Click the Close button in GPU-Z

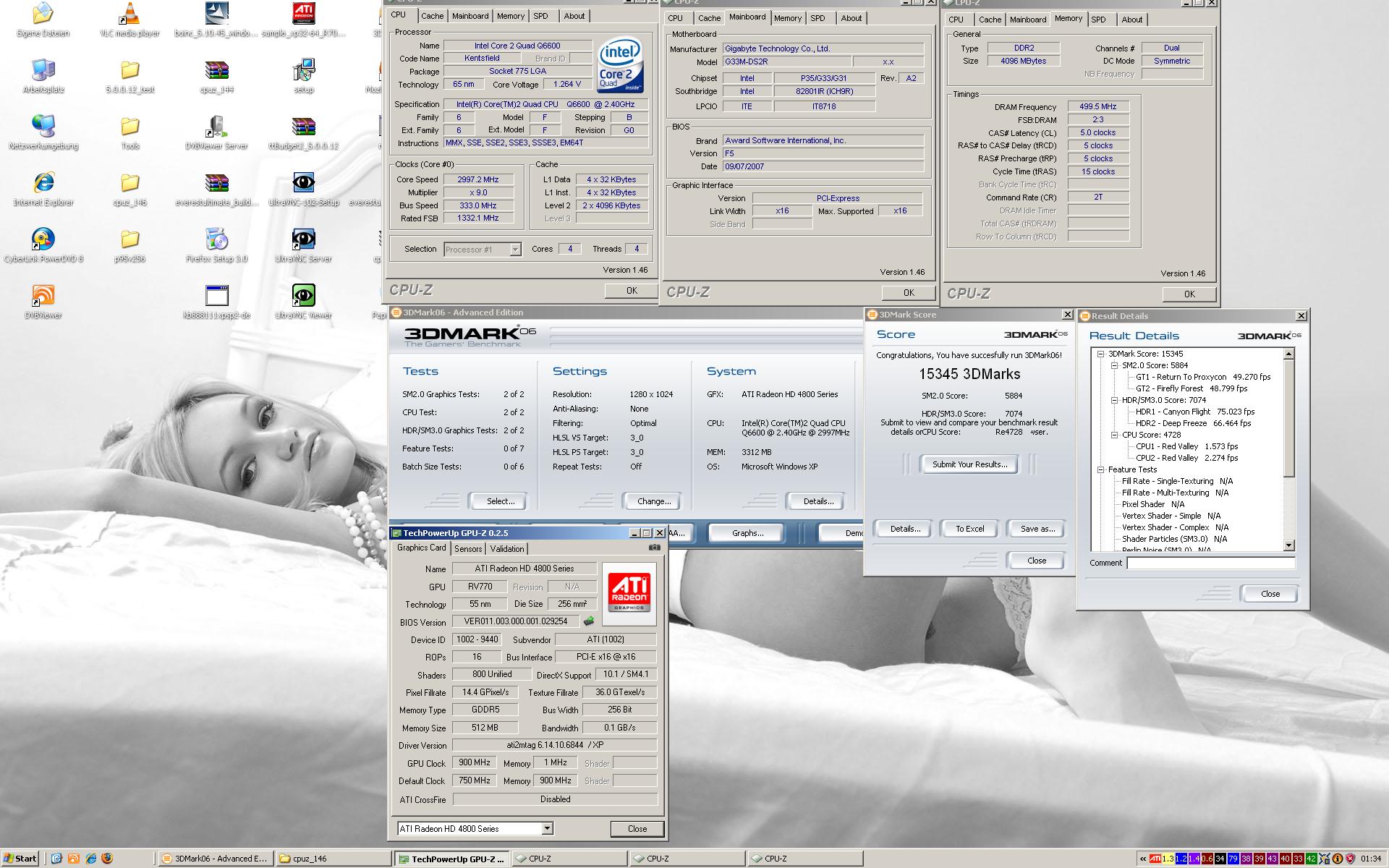[x=637, y=829]
